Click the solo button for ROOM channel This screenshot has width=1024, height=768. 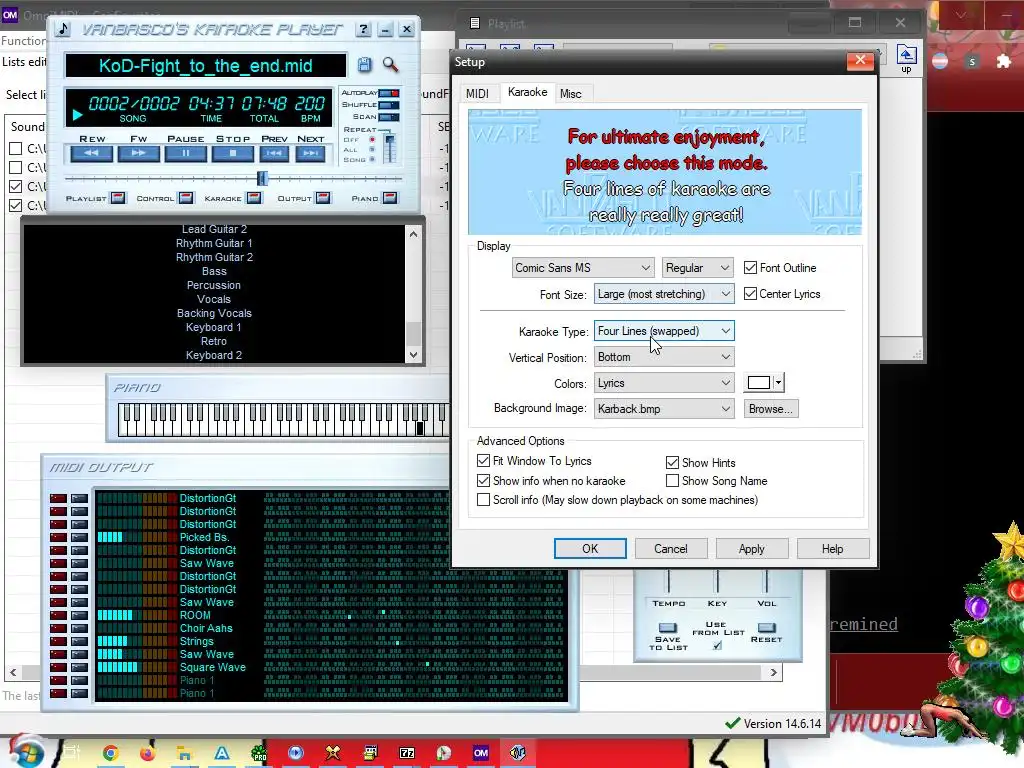(79, 615)
